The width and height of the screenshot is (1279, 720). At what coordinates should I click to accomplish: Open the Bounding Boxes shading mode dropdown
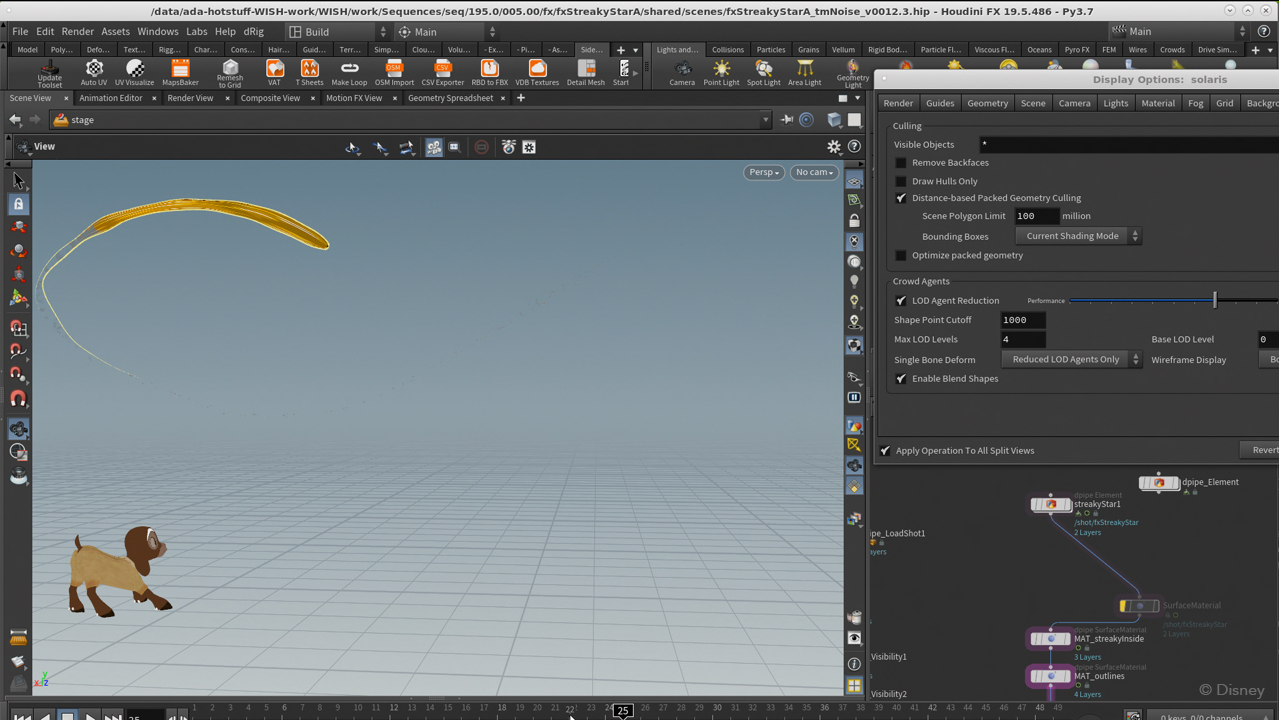(1078, 236)
